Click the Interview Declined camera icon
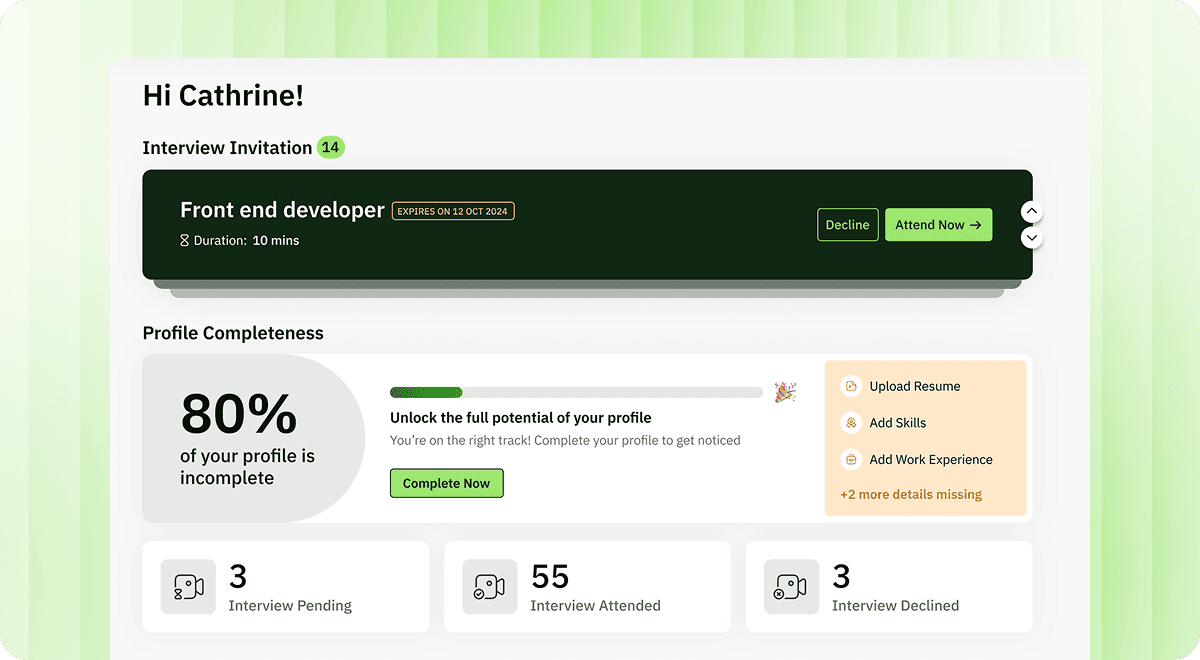Screen dimensions: 1200x660 coord(791,587)
